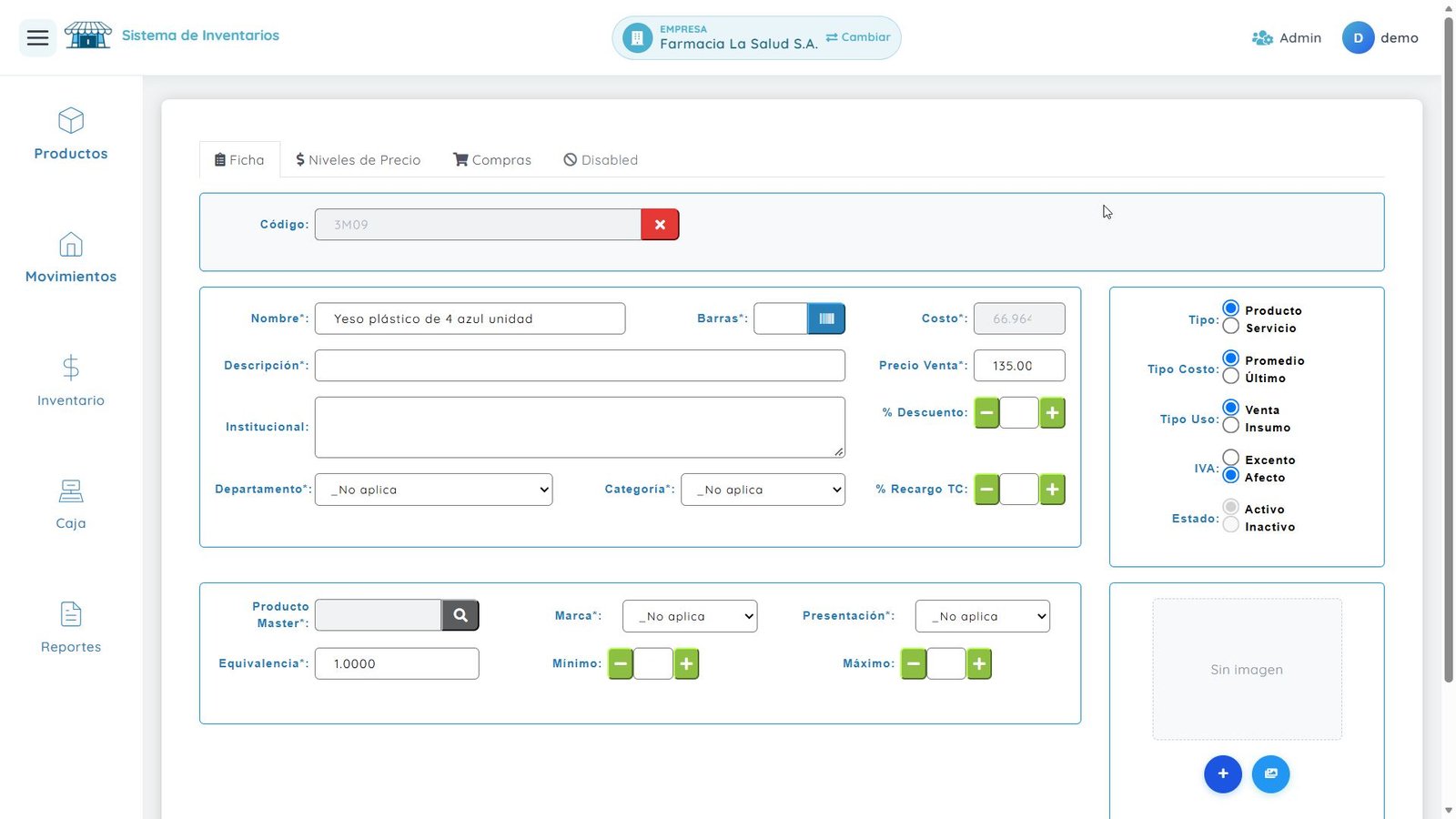Decrease Máximo with minus button
This screenshot has height=819, width=1456.
[914, 664]
